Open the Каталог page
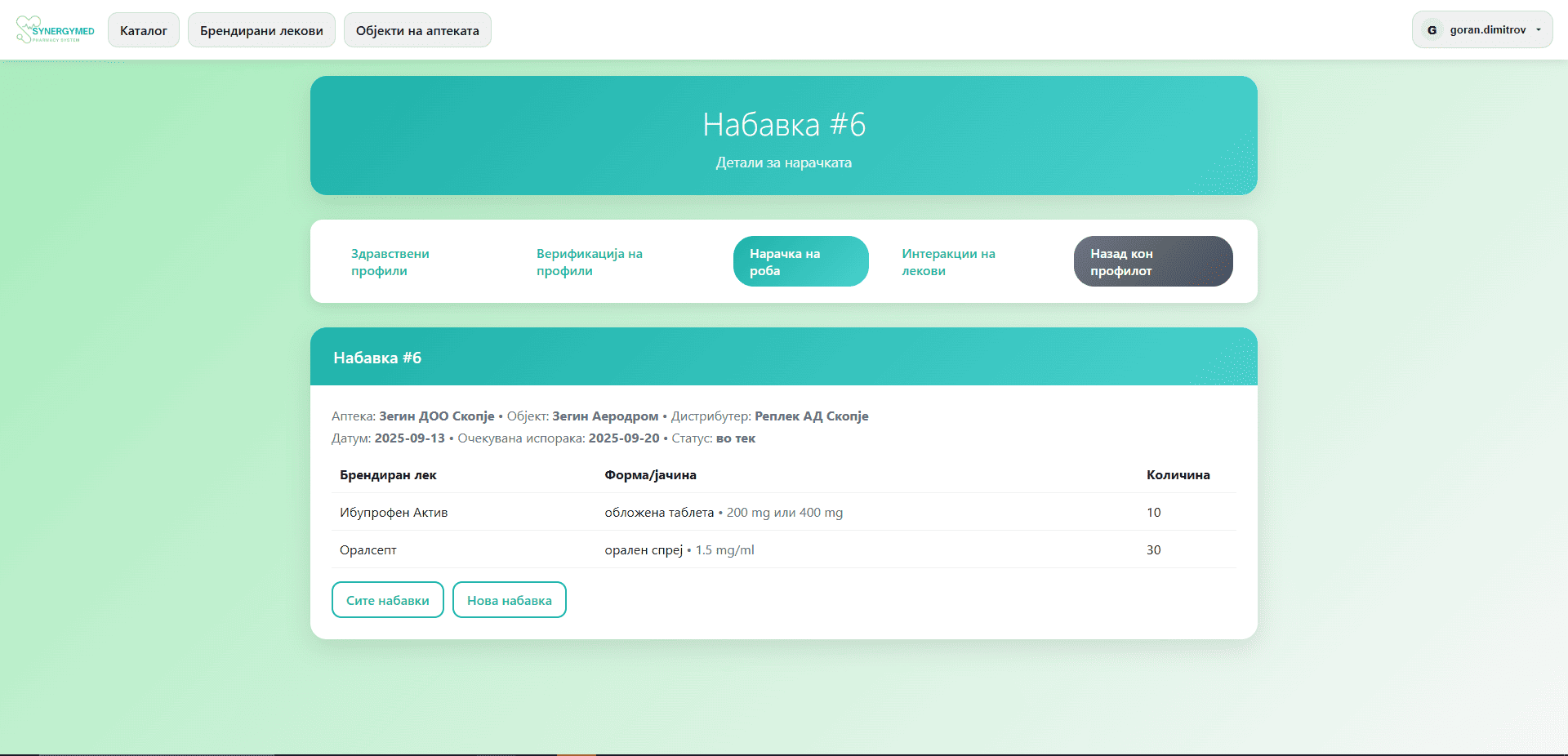 pos(143,30)
